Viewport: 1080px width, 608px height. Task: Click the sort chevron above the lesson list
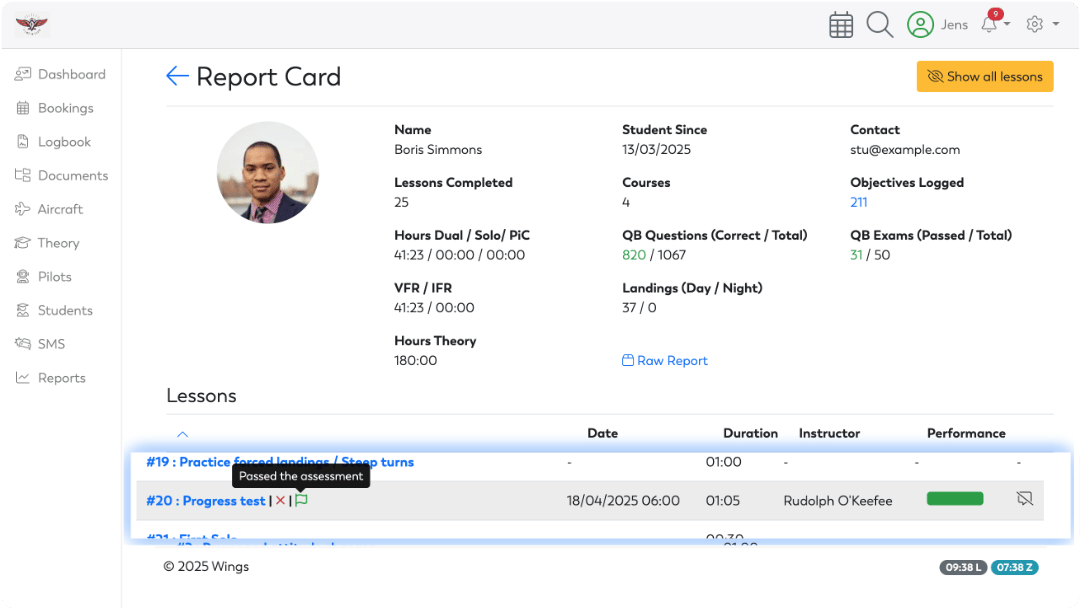coord(182,434)
